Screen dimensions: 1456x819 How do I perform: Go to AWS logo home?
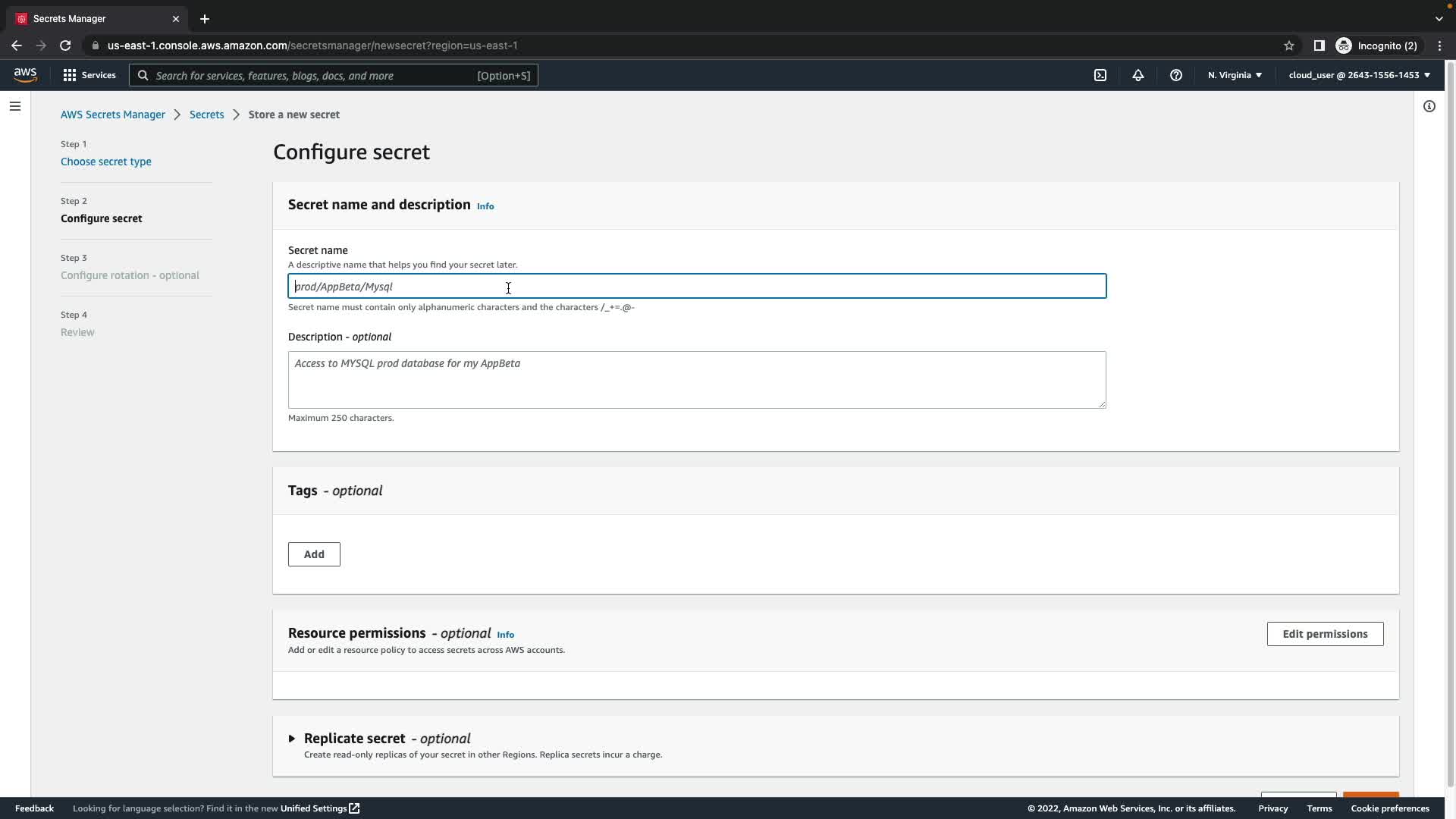coord(25,74)
